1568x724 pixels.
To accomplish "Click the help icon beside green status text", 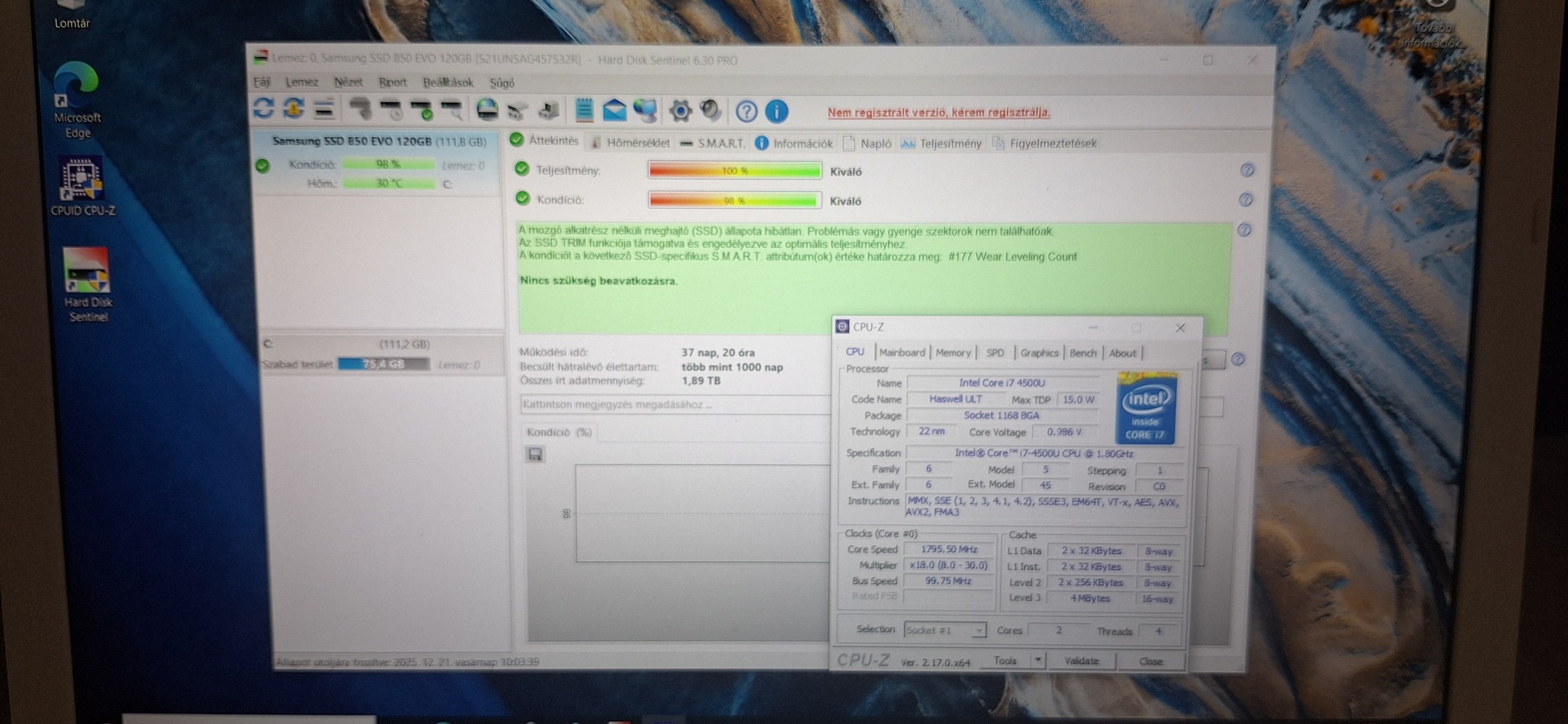I will point(1244,230).
